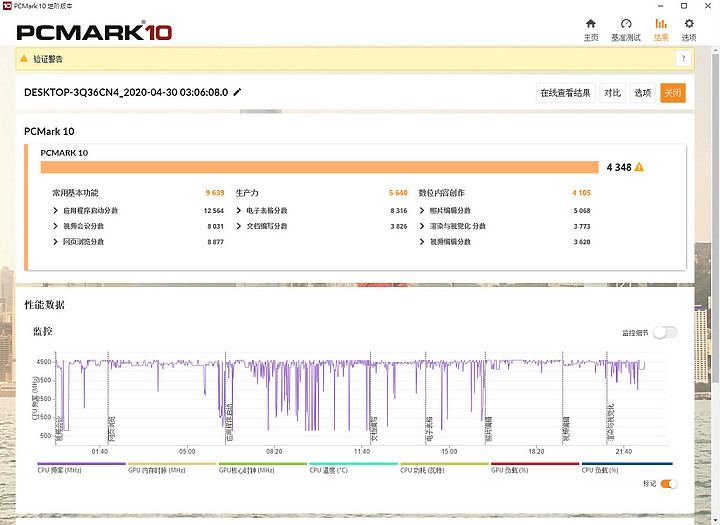Click the 数位内容创作 heading
This screenshot has width=720, height=525.
tap(441, 193)
